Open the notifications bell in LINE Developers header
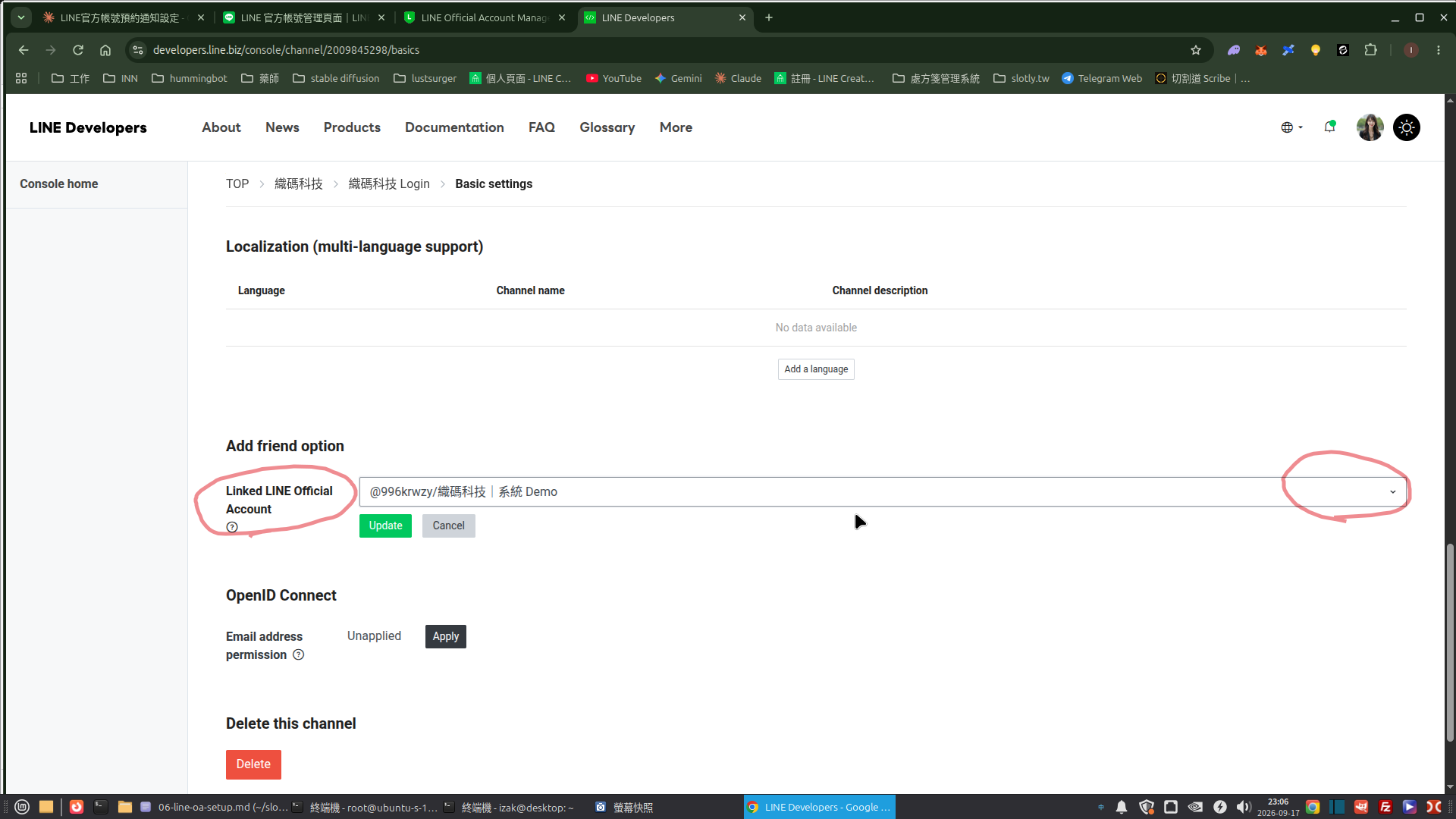The height and width of the screenshot is (819, 1456). (1329, 127)
